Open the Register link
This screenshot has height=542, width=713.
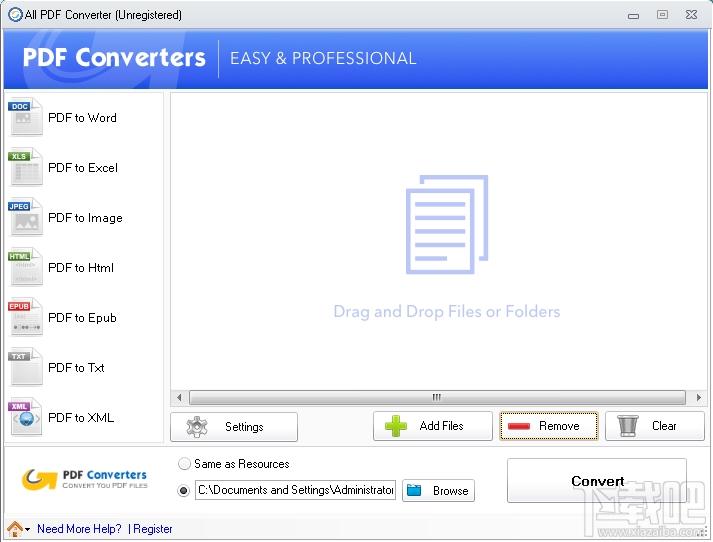(153, 529)
